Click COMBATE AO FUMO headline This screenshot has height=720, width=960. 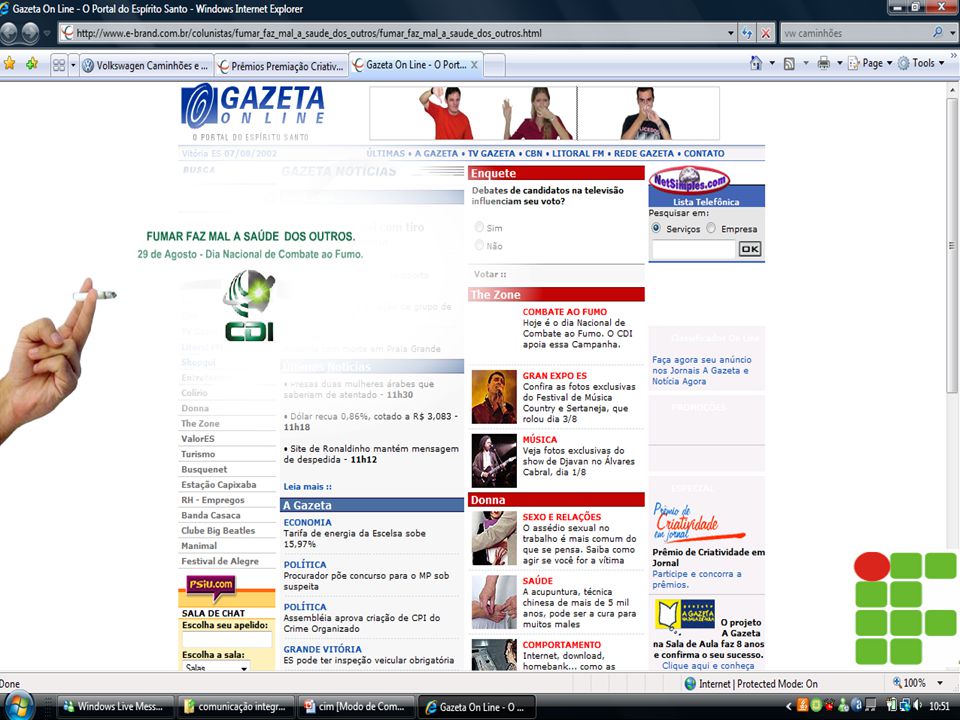pyautogui.click(x=564, y=311)
